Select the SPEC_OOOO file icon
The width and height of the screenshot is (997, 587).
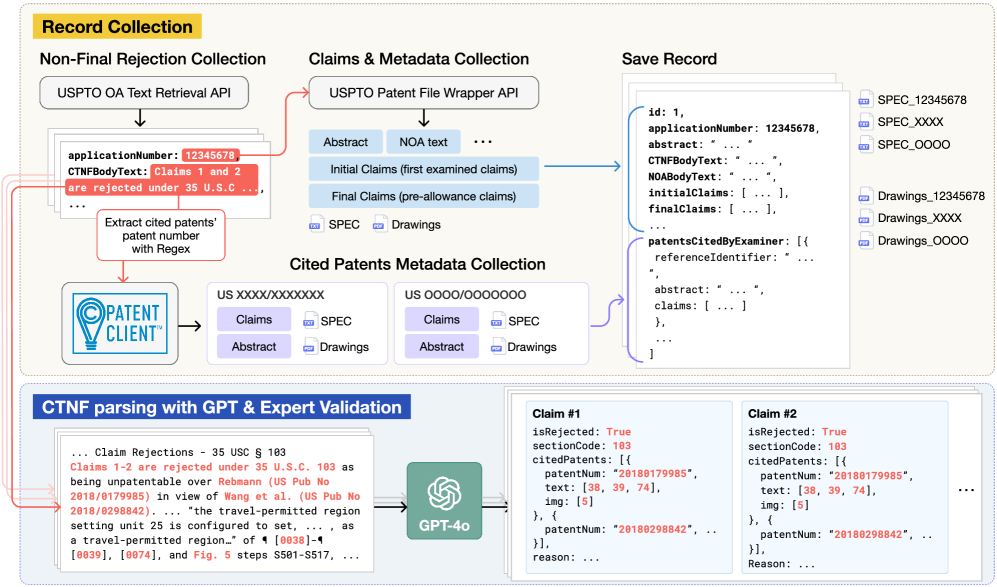[x=864, y=144]
